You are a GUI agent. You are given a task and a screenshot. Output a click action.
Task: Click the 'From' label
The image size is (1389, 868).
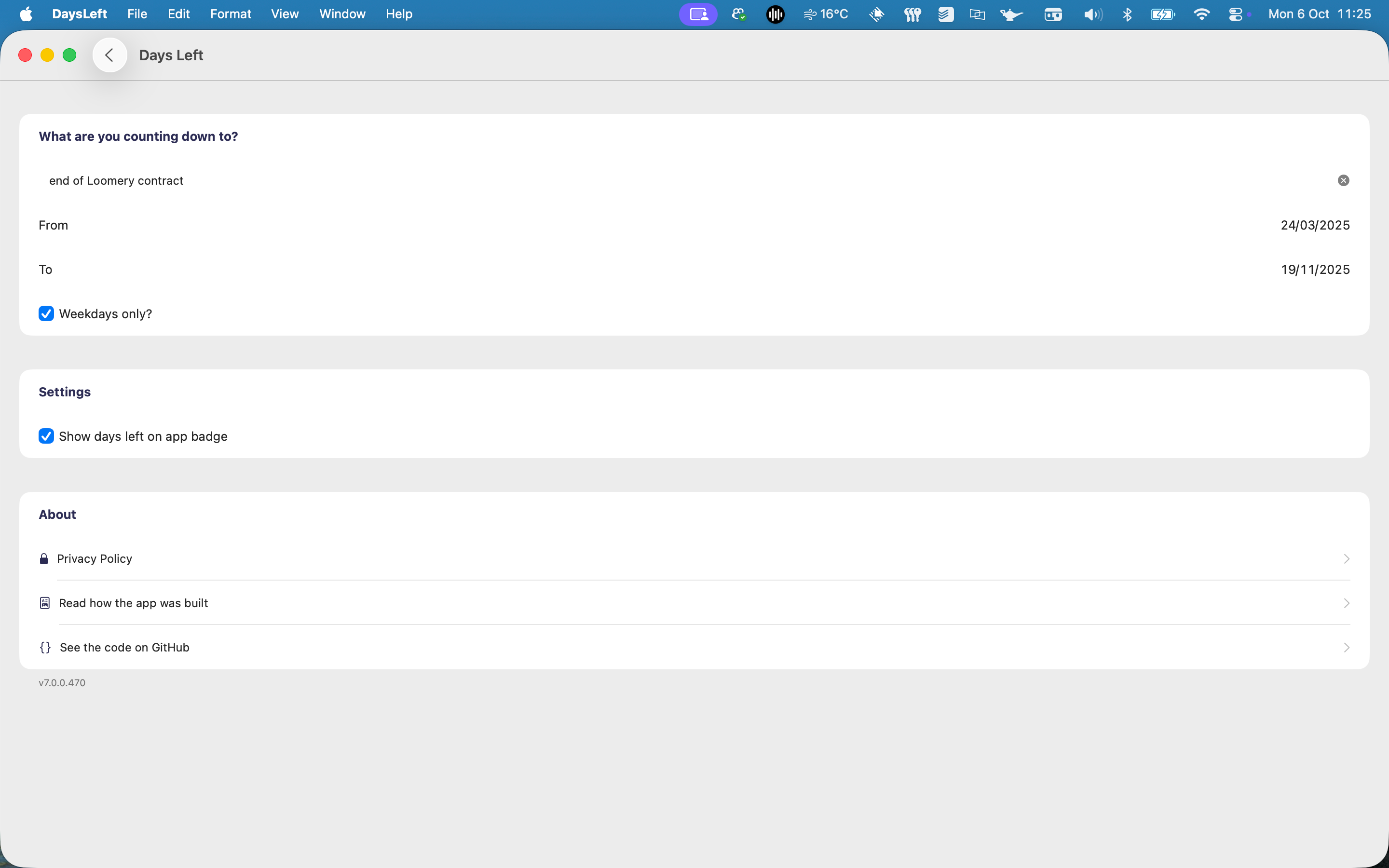tap(54, 226)
